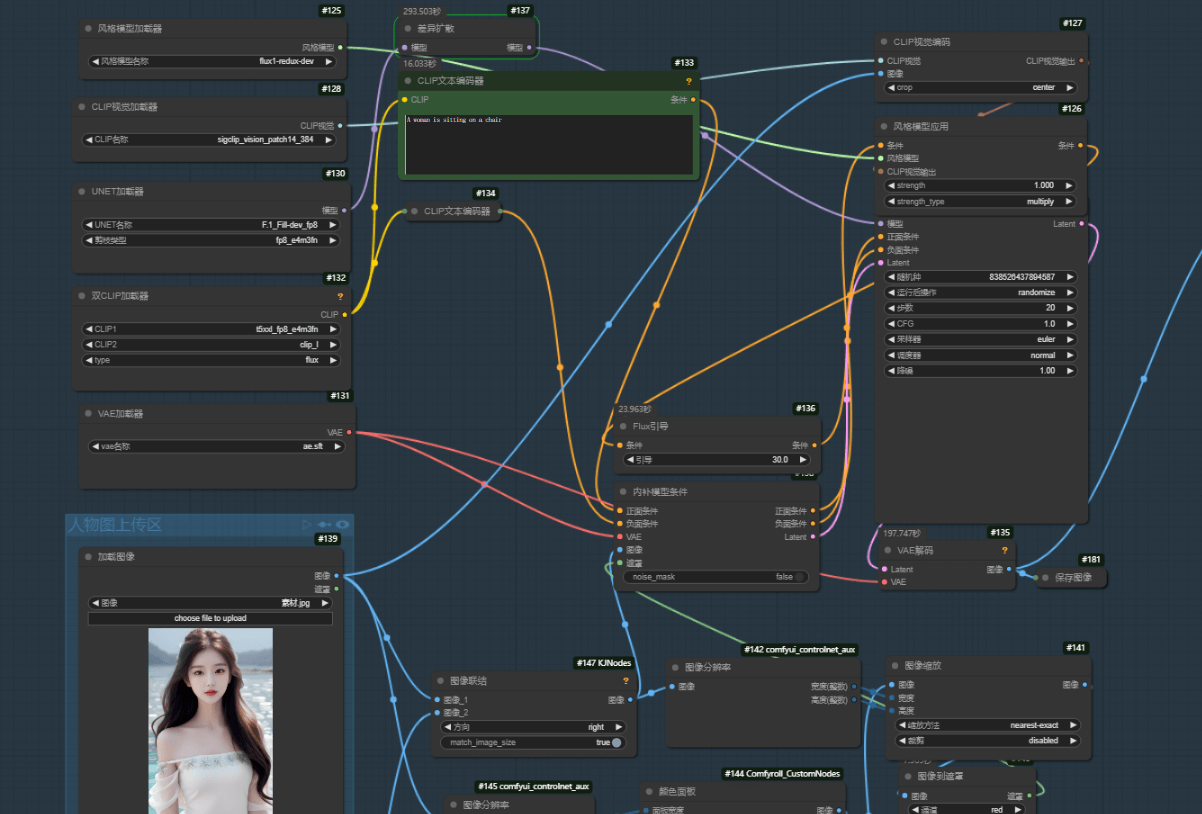Open the strength_type multiply dropdown
This screenshot has width=1202, height=814.
981,202
